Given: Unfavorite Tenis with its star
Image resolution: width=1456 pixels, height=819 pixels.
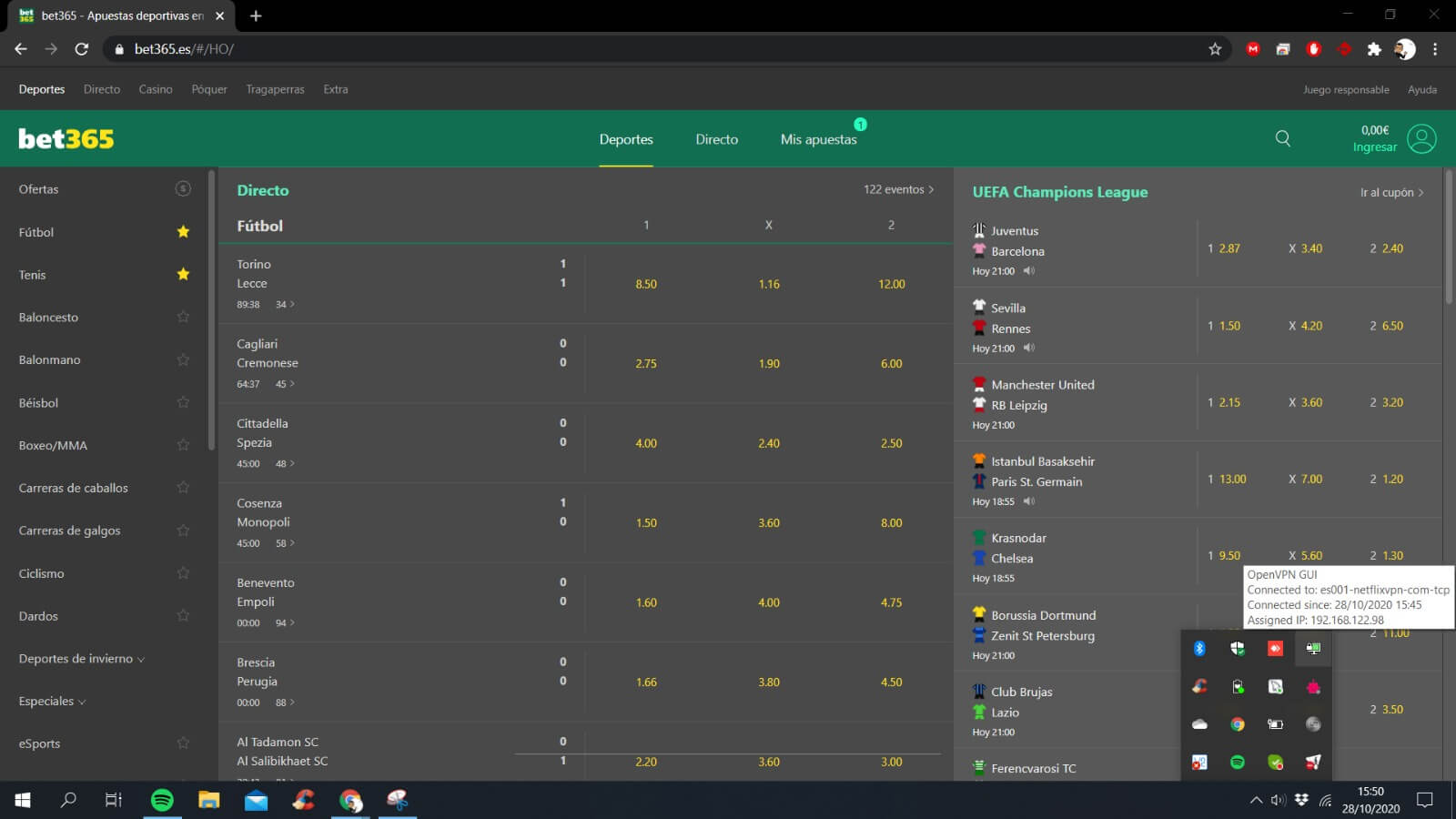Looking at the screenshot, I should [183, 274].
